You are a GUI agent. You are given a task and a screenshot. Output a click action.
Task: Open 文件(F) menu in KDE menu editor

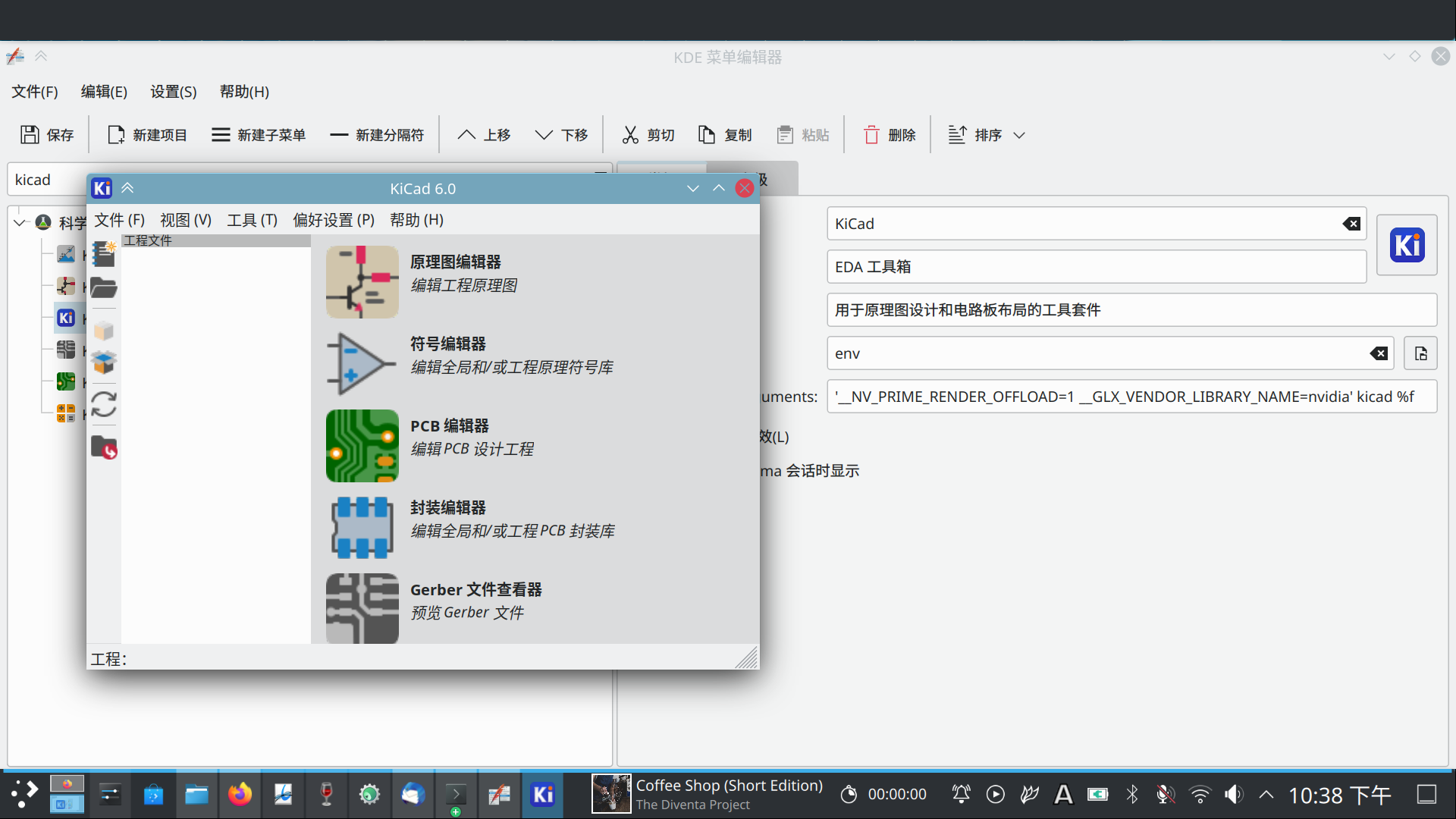coord(35,92)
